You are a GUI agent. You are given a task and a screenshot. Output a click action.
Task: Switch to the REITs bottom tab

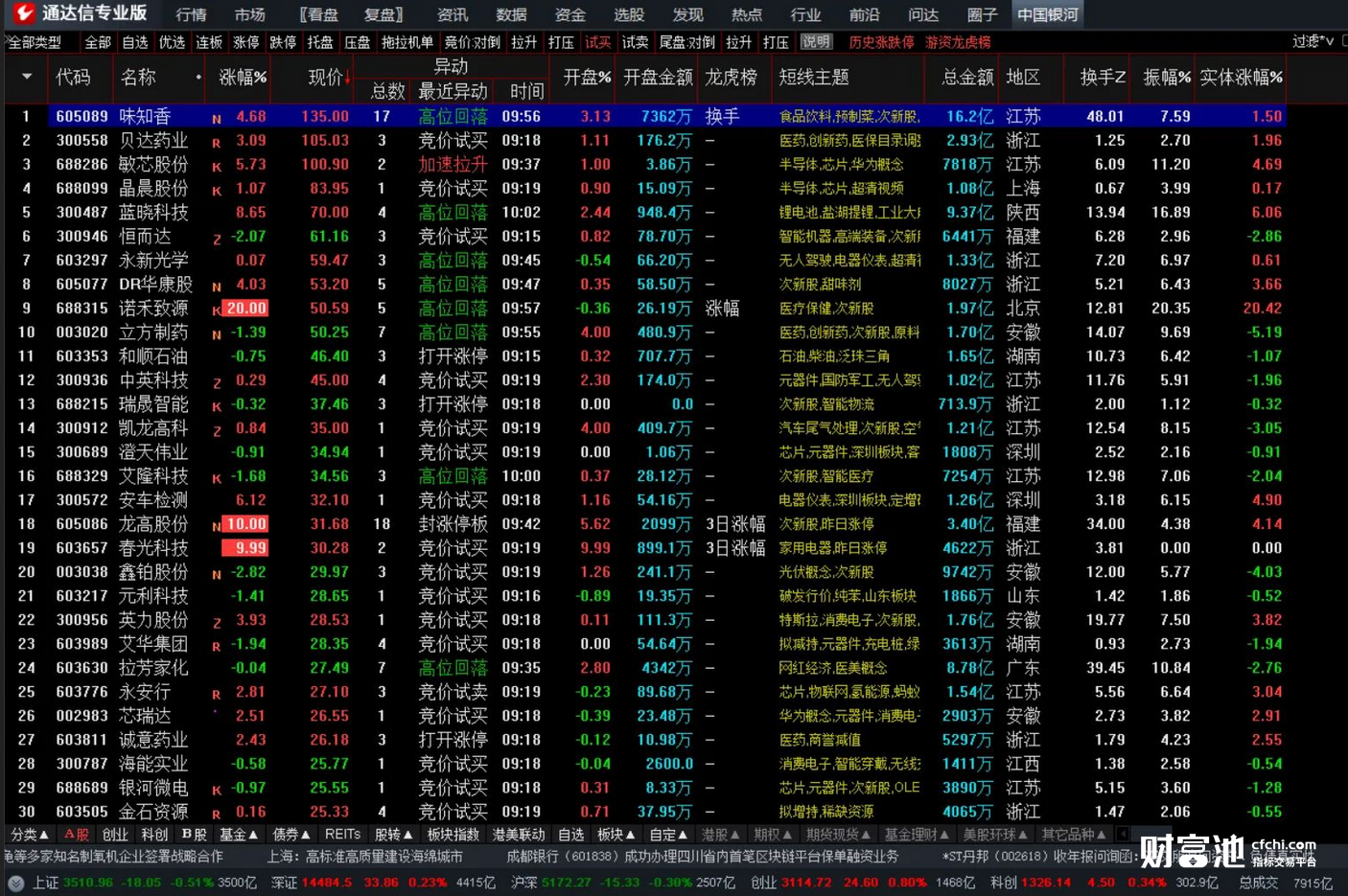pos(342,835)
